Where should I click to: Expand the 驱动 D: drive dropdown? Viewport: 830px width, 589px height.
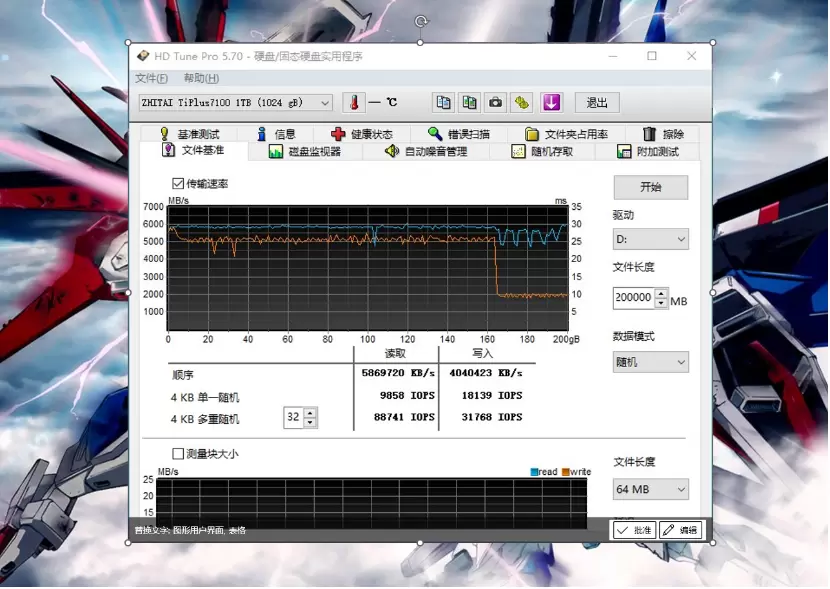(x=650, y=239)
